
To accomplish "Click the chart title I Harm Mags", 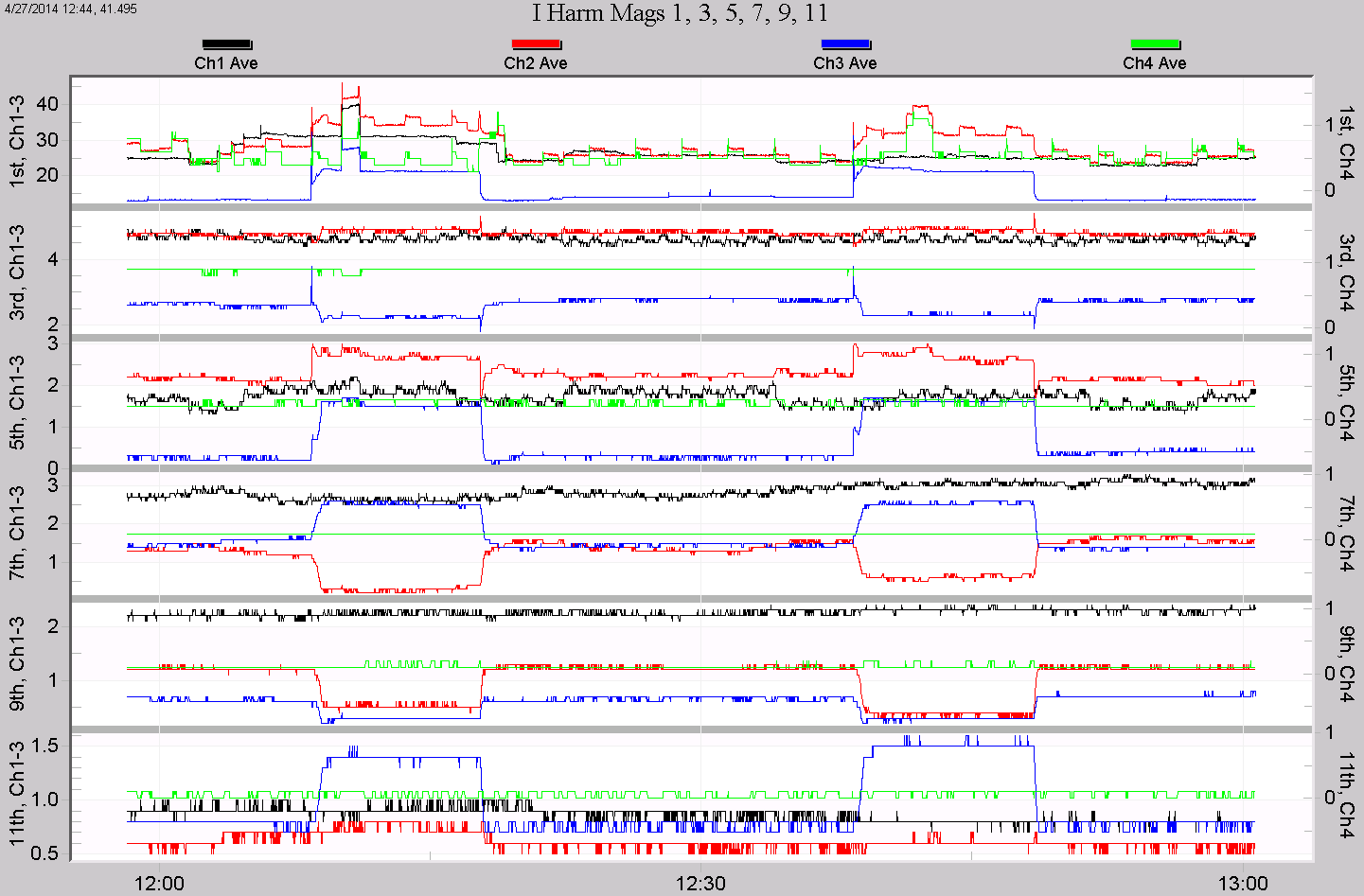I will [680, 13].
